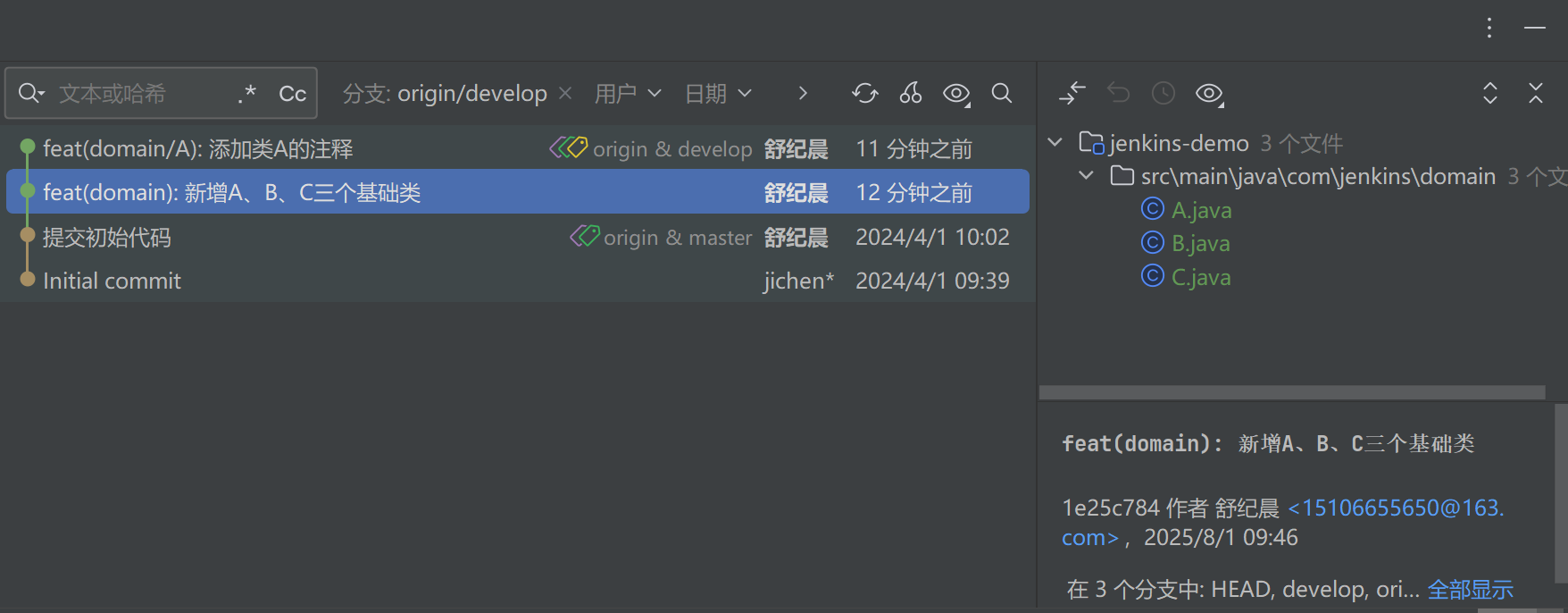Click the history clock icon

coord(1163,93)
